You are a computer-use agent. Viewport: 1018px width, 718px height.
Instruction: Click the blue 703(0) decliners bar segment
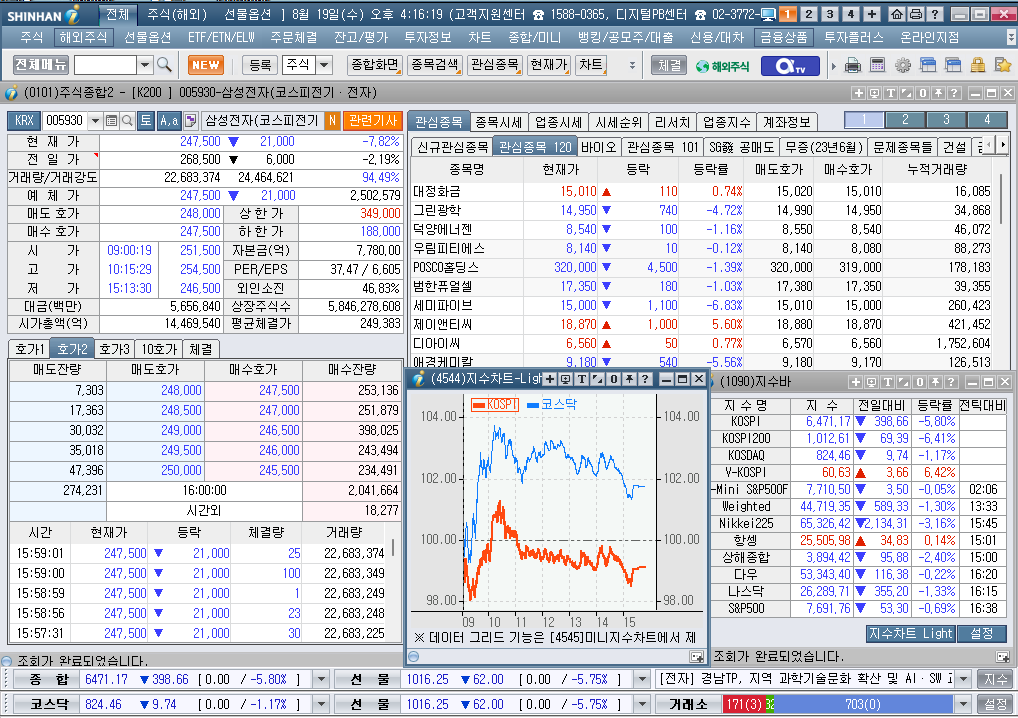pos(863,704)
